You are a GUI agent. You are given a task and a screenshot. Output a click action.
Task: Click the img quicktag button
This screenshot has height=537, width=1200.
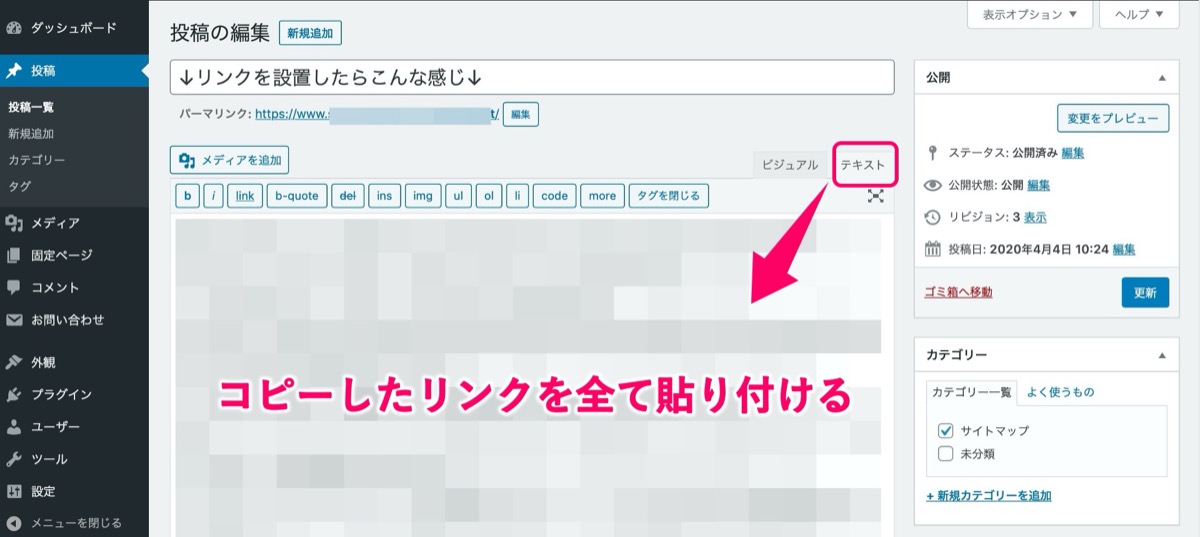pyautogui.click(x=423, y=196)
